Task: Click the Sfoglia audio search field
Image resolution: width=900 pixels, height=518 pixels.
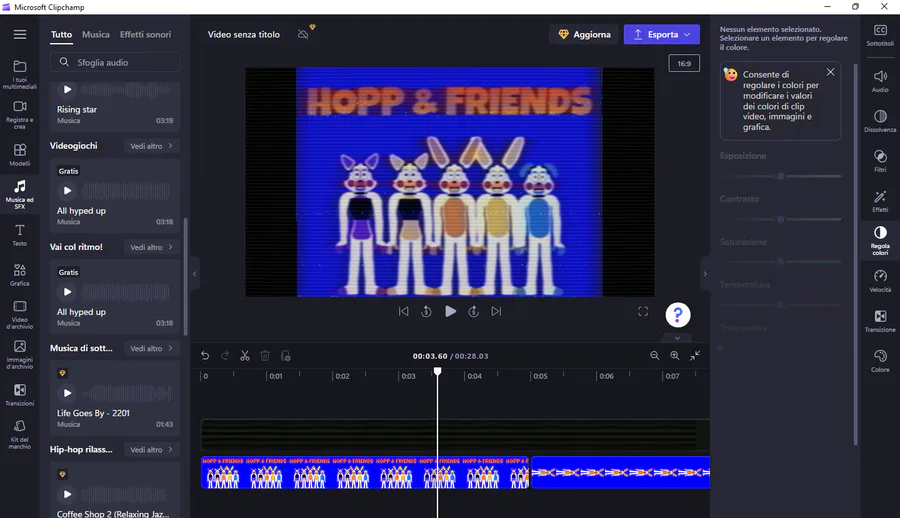Action: (115, 62)
